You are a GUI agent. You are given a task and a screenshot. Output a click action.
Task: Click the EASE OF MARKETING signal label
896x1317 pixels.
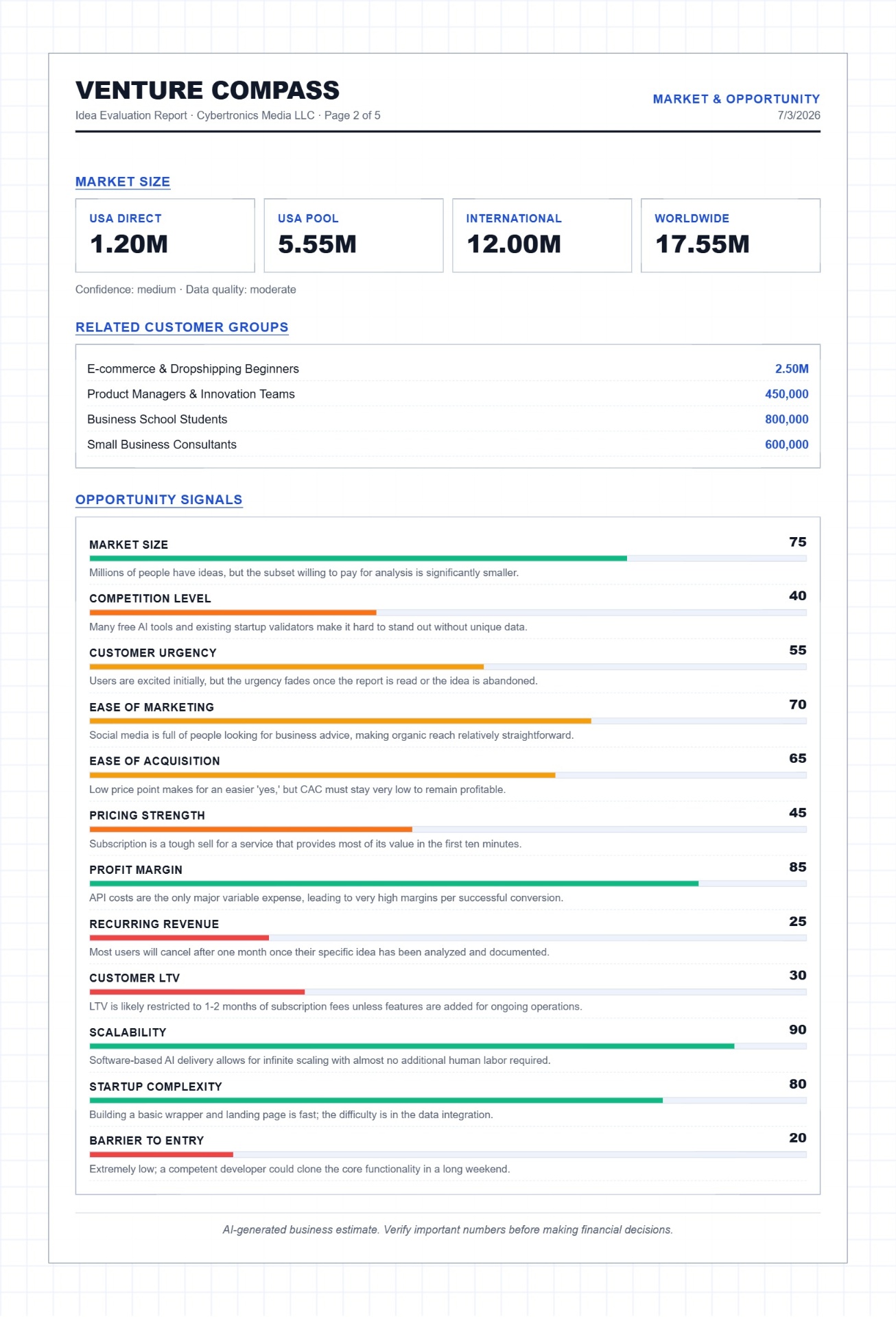pyautogui.click(x=152, y=707)
